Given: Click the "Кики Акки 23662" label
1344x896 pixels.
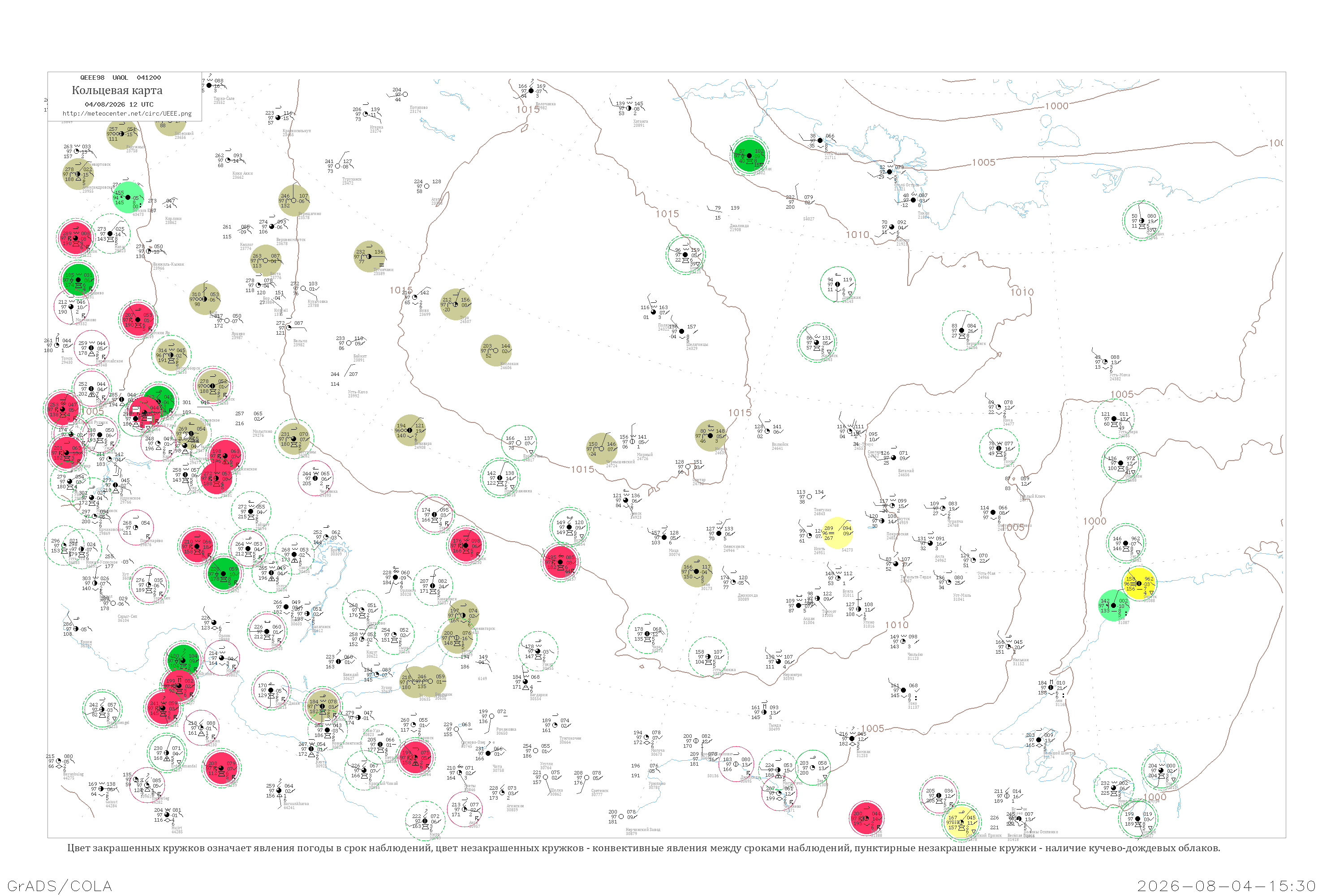Looking at the screenshot, I should click(x=242, y=176).
